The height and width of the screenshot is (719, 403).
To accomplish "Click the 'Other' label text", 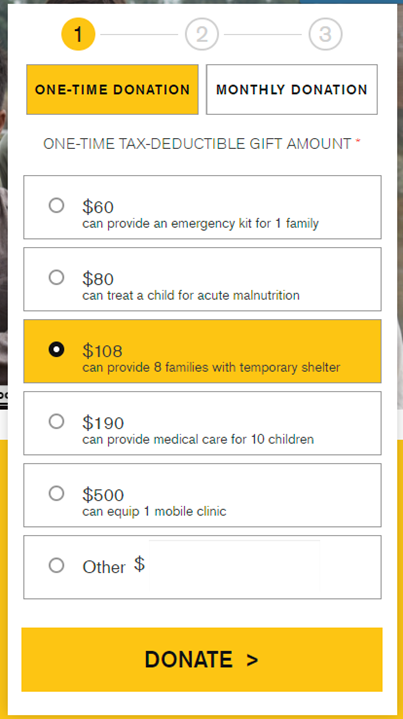I will click(104, 567).
